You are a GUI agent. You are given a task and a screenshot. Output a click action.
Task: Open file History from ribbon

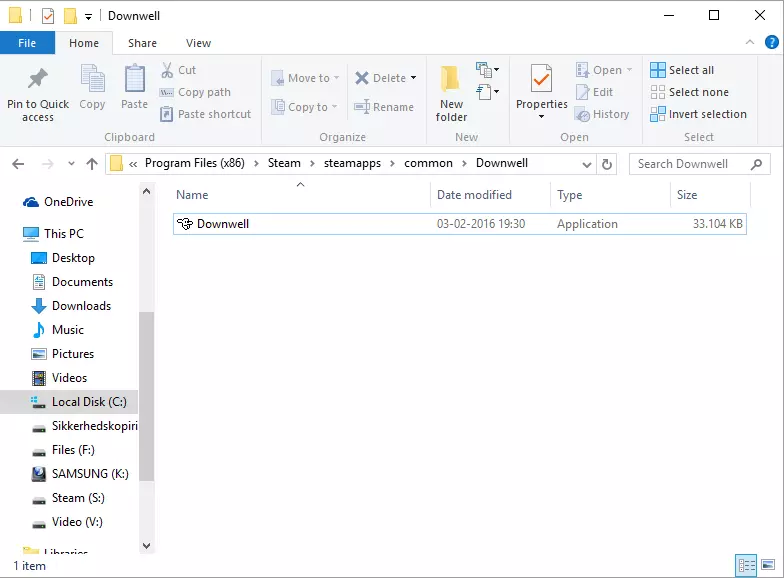coord(602,114)
